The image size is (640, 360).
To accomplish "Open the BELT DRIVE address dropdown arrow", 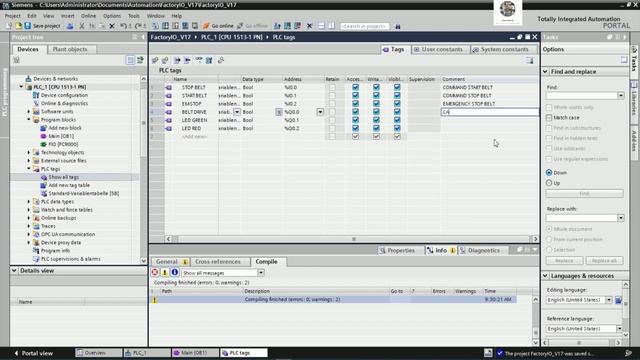I will [x=320, y=112].
